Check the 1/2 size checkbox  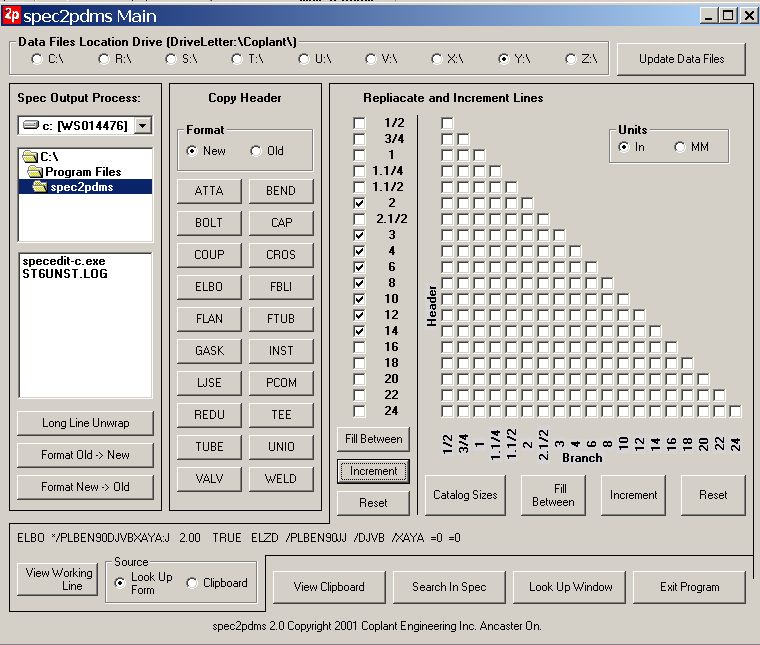359,123
